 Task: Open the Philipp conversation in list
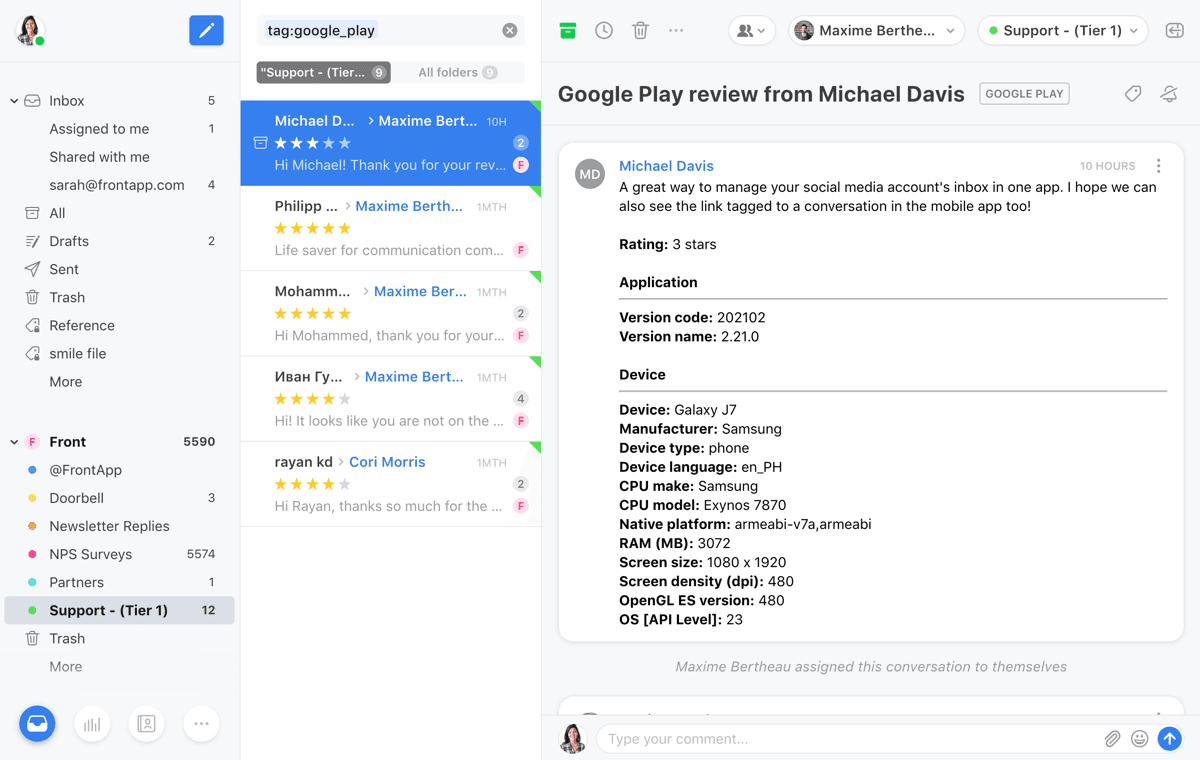[x=391, y=229]
